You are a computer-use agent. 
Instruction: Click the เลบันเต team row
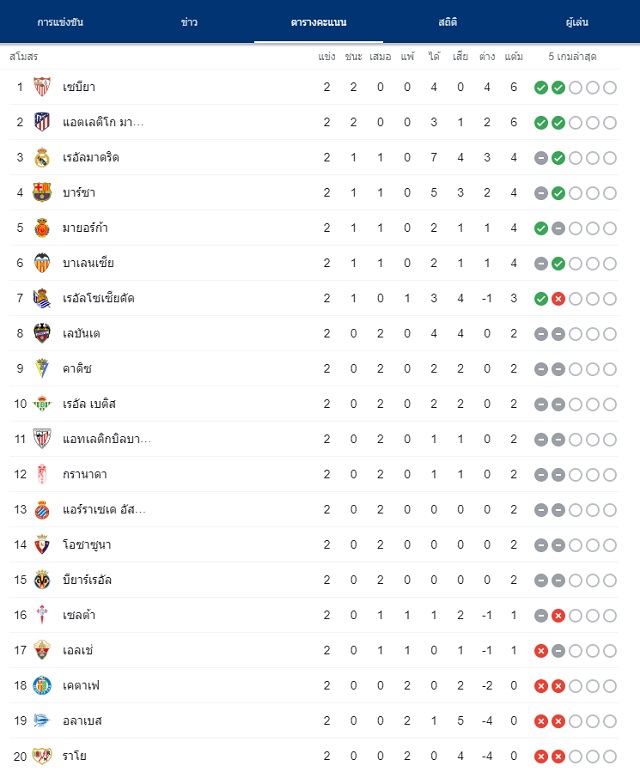314,334
